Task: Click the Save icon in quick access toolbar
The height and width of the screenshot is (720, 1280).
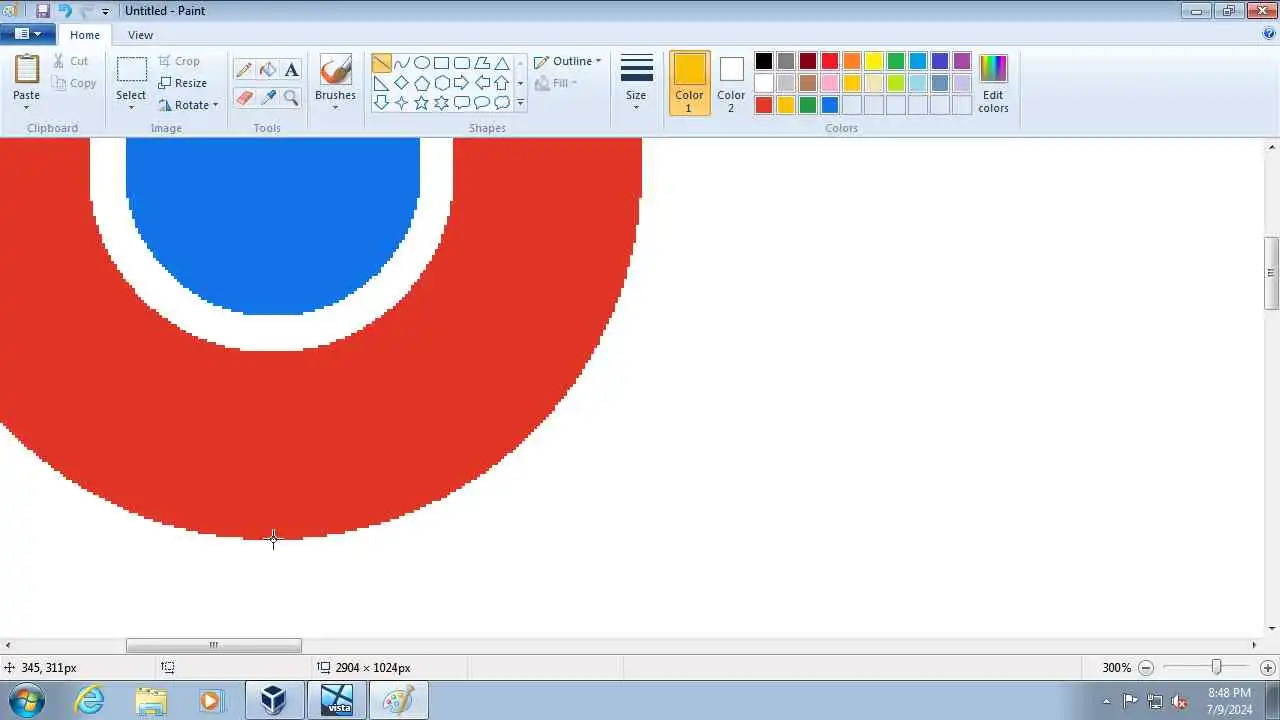Action: (x=43, y=11)
